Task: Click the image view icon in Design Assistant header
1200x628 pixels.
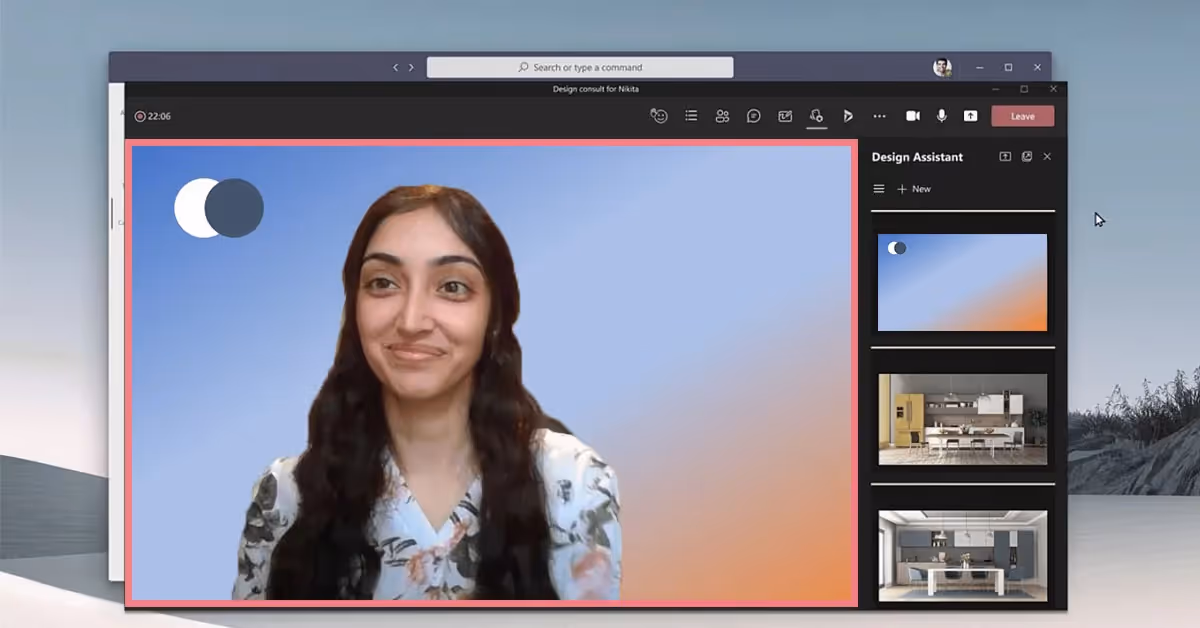Action: point(1026,156)
